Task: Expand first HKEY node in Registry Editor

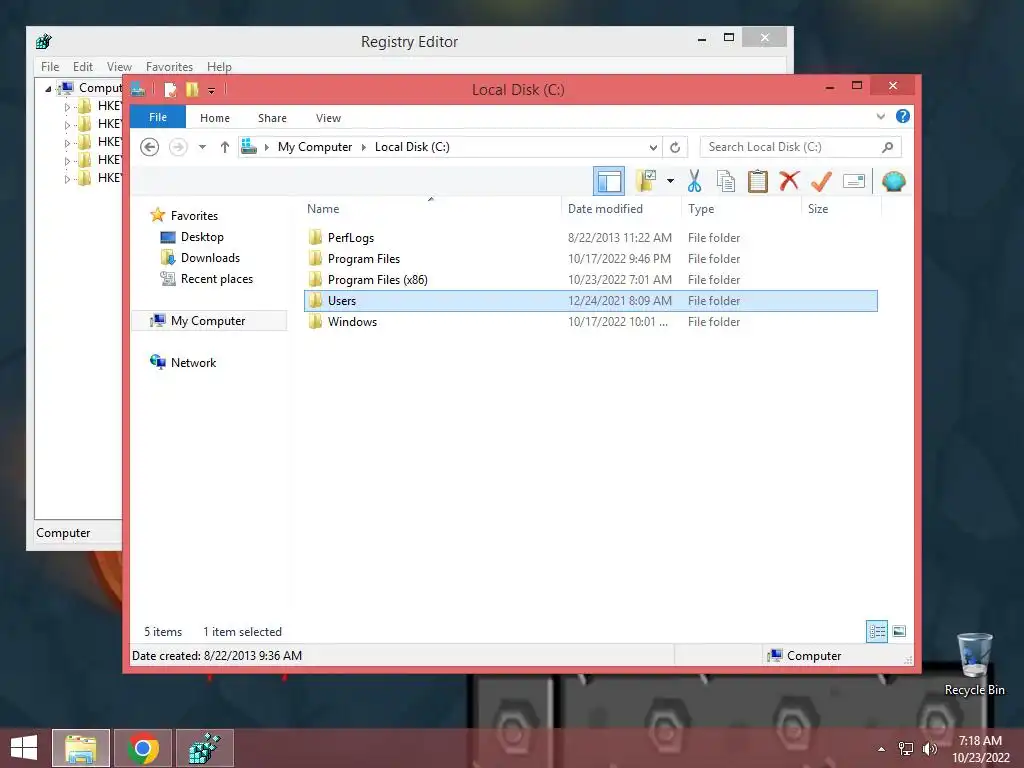Action: 67,106
